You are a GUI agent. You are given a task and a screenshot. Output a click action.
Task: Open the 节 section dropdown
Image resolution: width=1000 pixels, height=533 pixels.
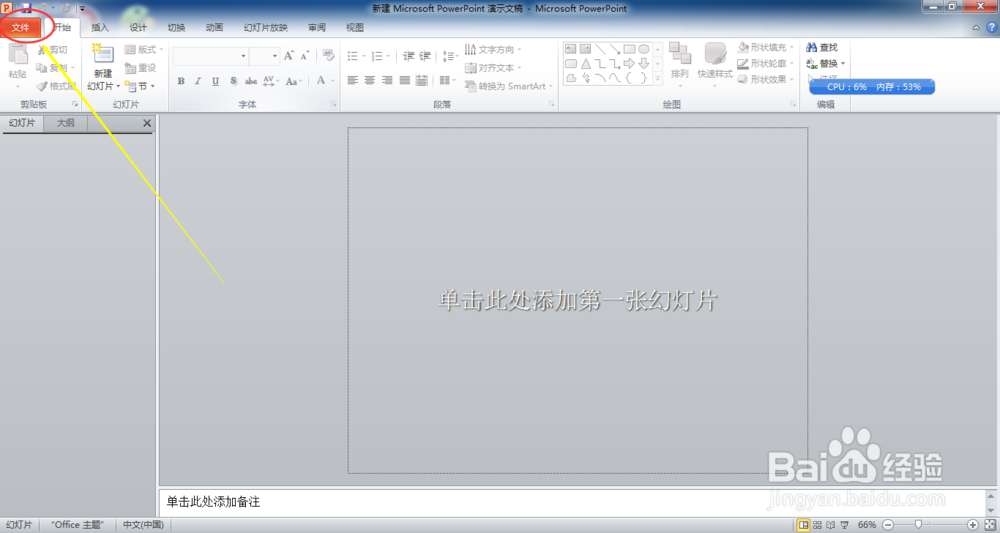click(x=140, y=85)
